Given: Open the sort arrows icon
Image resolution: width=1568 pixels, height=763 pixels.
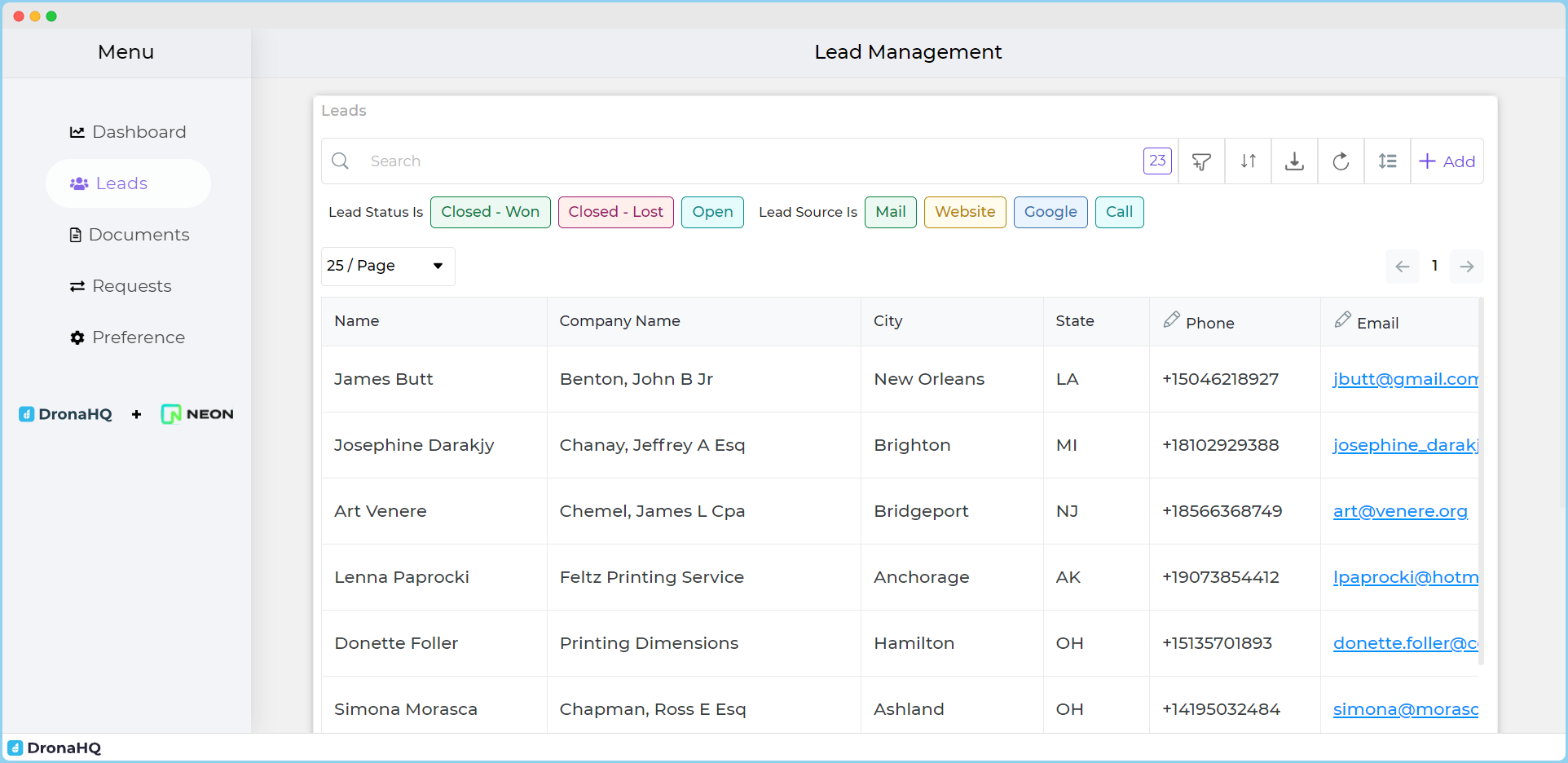Looking at the screenshot, I should [x=1248, y=161].
